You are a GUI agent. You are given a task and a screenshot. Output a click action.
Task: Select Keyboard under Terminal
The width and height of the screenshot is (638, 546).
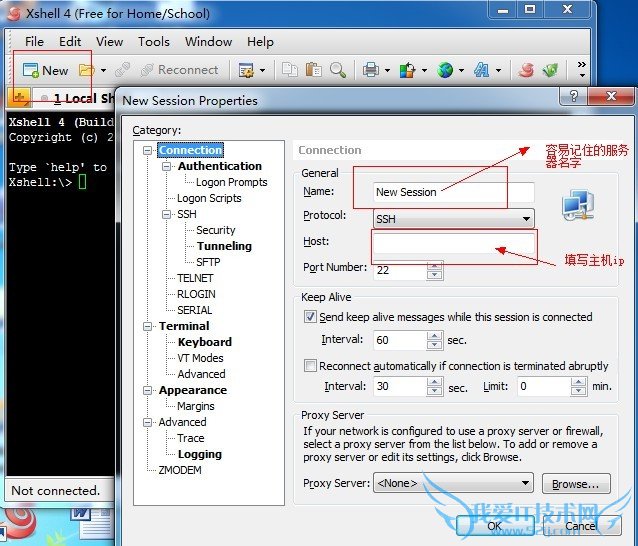coord(205,342)
